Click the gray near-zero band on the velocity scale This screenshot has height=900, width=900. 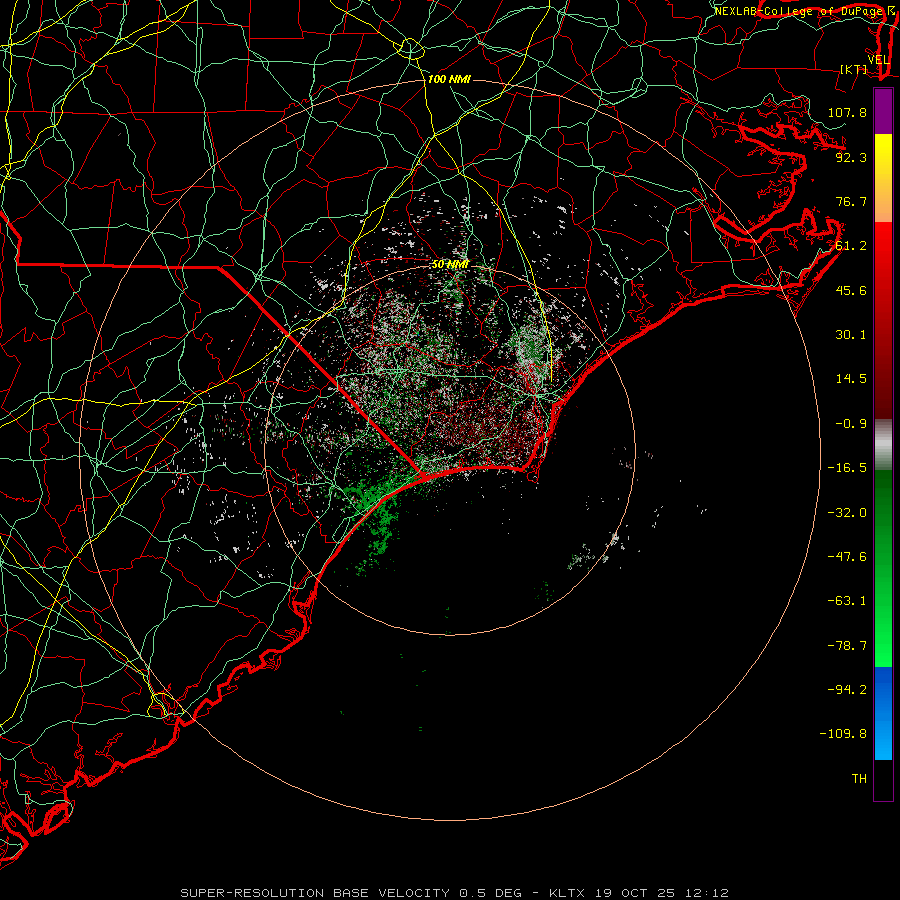point(883,444)
